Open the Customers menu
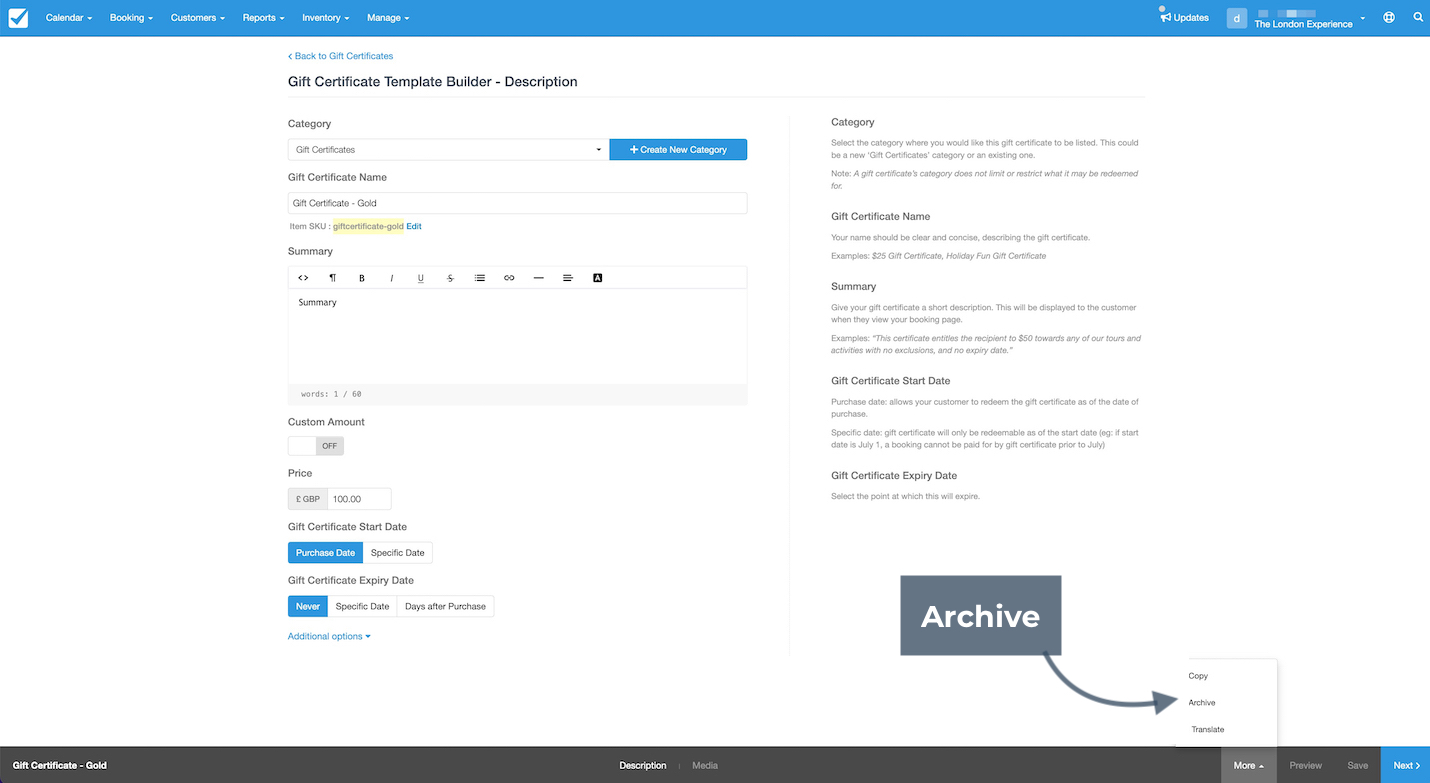 tap(198, 18)
